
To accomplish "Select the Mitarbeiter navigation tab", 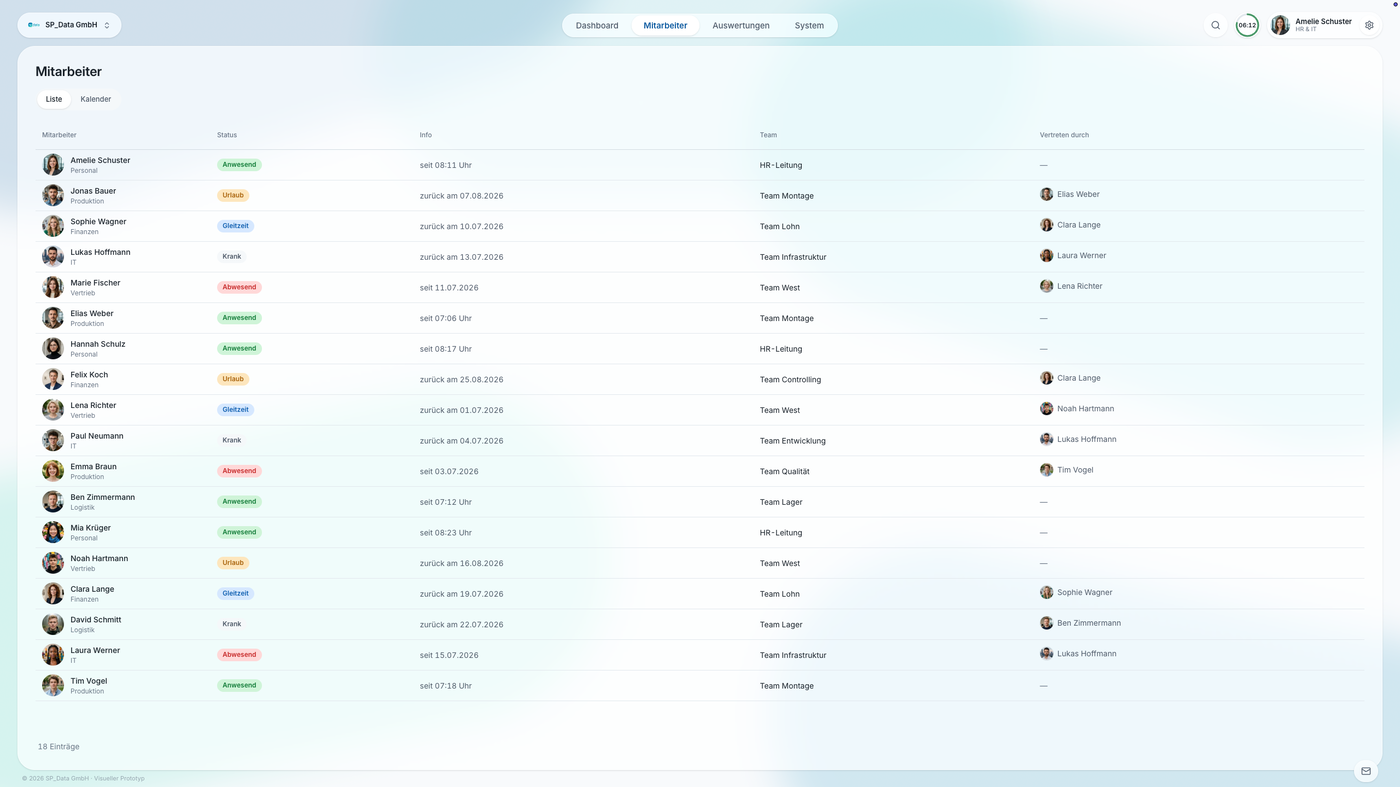I will point(665,25).
